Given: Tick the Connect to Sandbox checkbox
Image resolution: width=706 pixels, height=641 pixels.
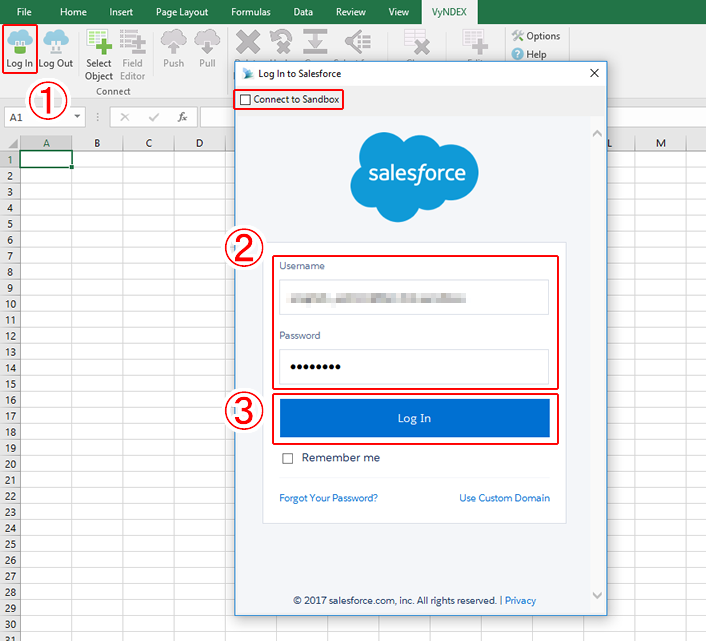Looking at the screenshot, I should tap(245, 99).
